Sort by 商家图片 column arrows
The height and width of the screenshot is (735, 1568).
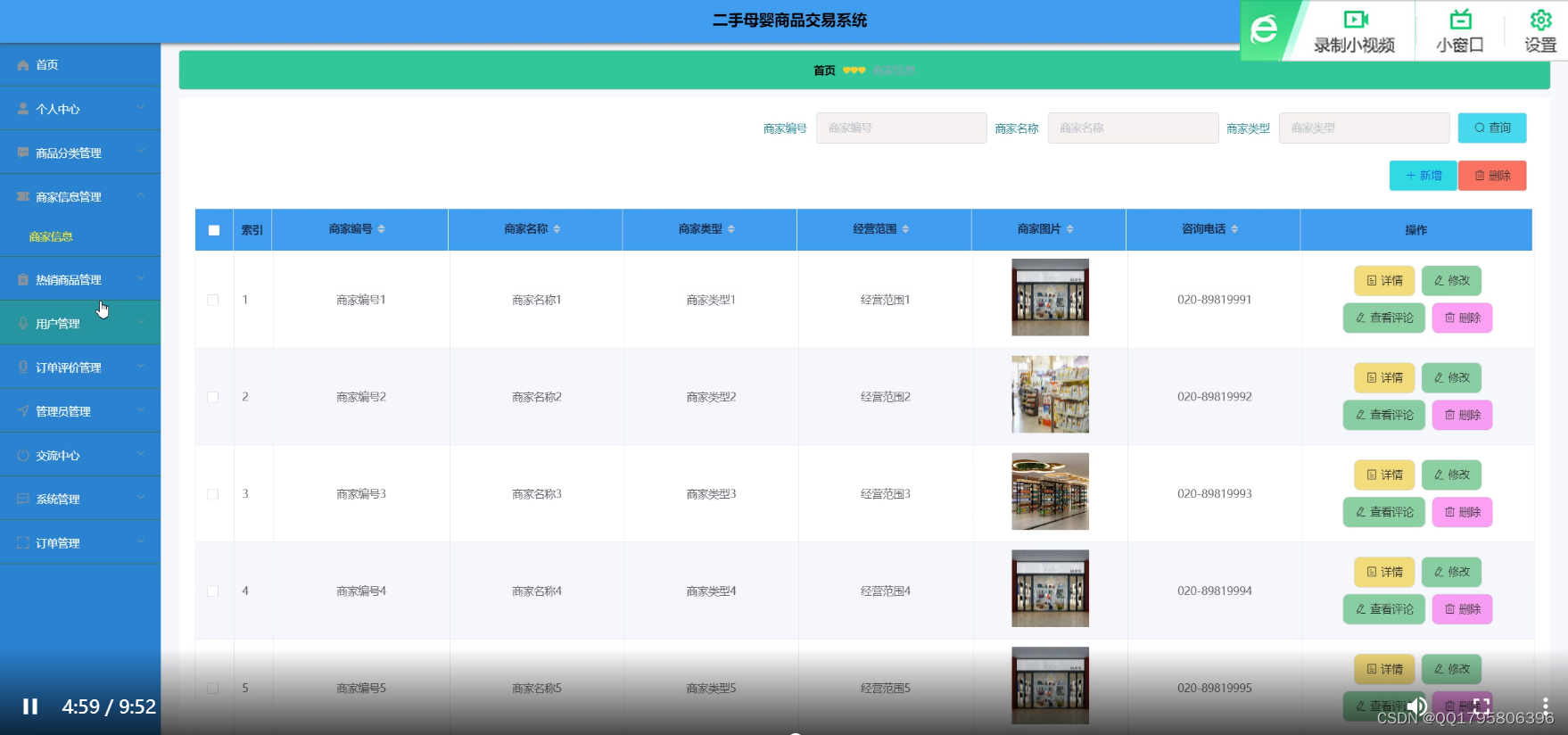tap(1070, 229)
